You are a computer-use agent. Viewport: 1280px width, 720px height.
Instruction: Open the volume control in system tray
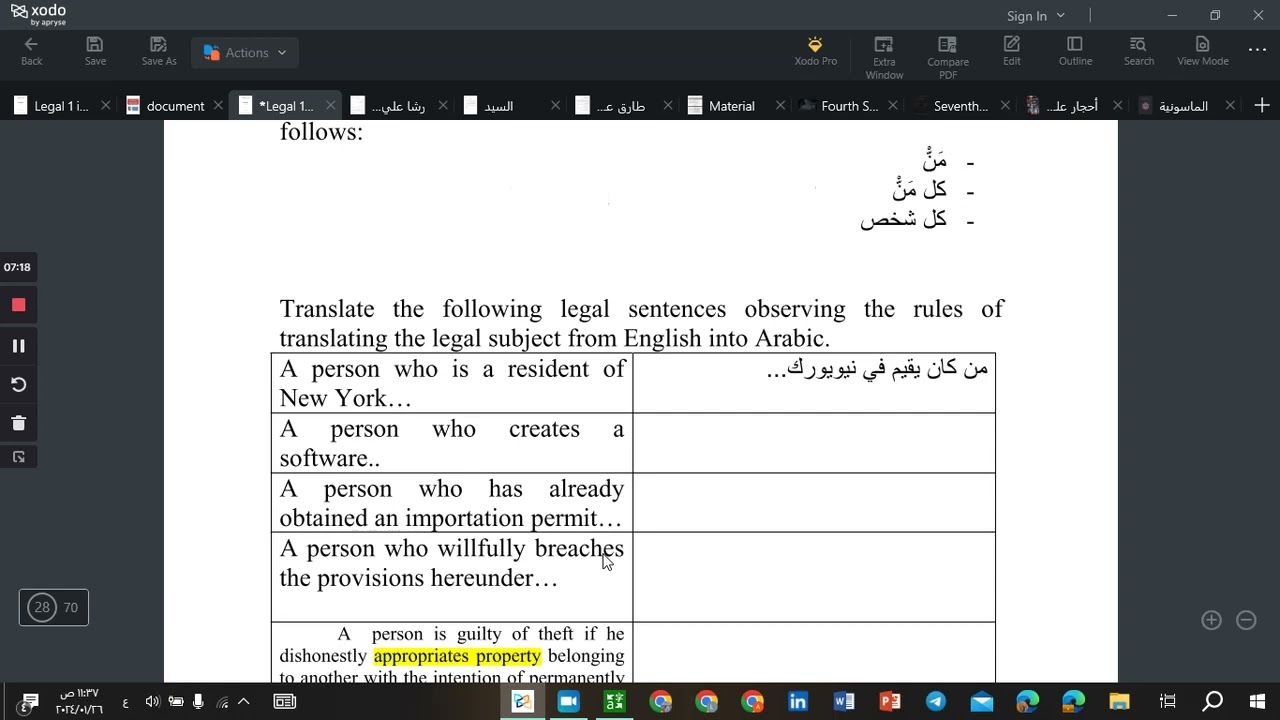pos(152,702)
